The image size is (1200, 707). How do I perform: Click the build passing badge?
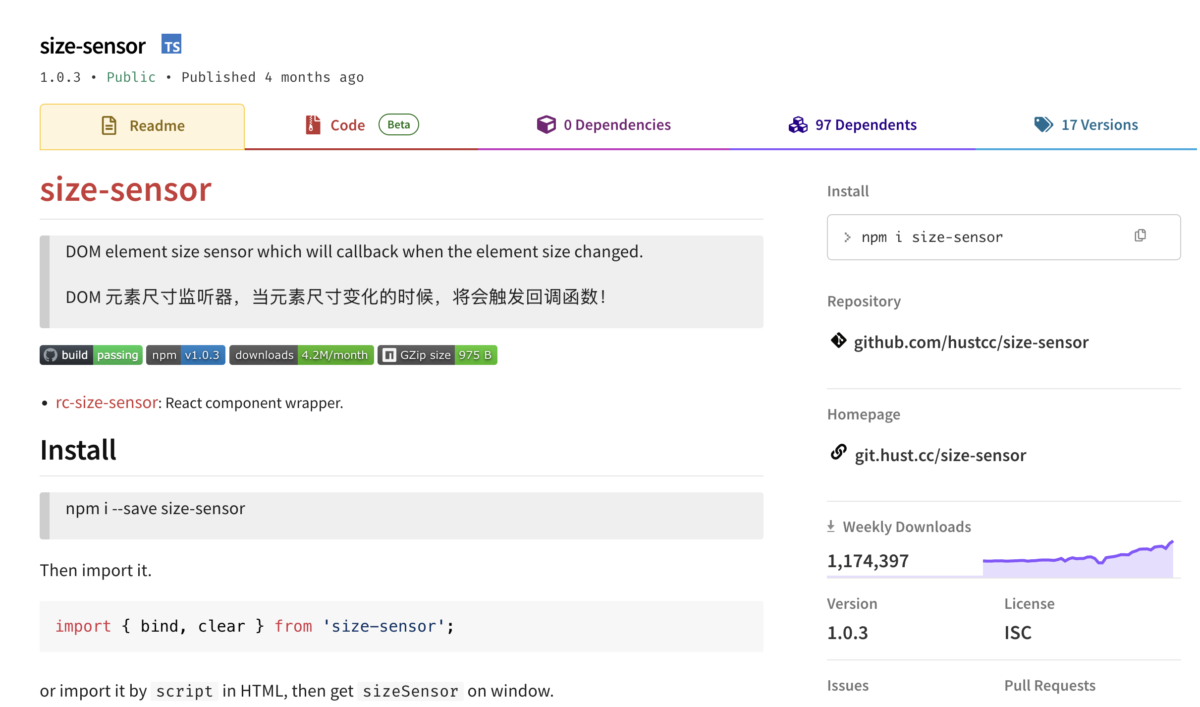pos(91,355)
